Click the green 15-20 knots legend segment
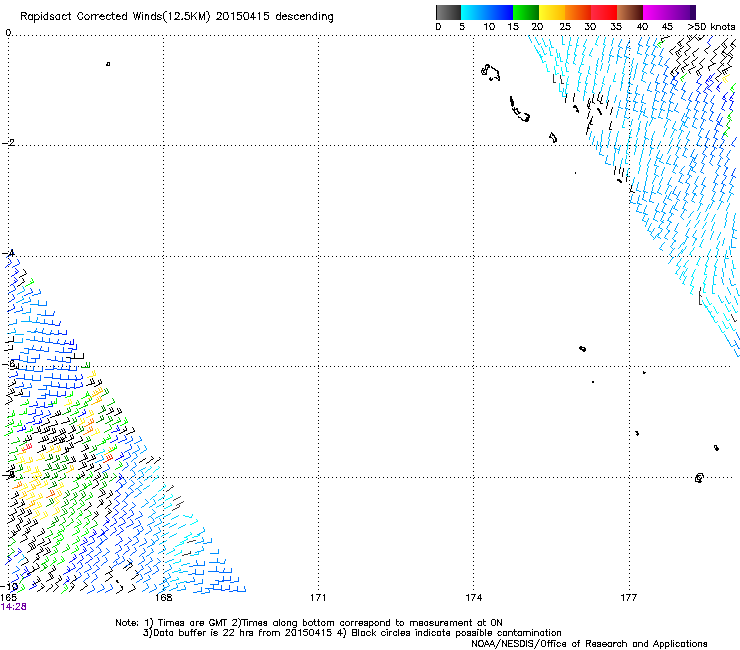The width and height of the screenshot is (740, 650). pyautogui.click(x=526, y=12)
